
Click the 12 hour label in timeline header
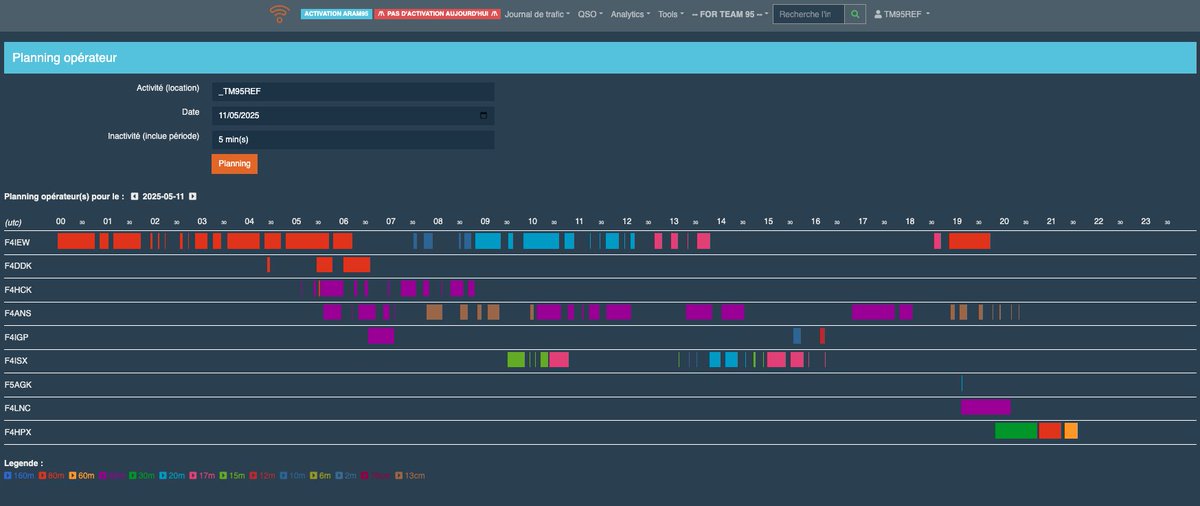(x=627, y=221)
